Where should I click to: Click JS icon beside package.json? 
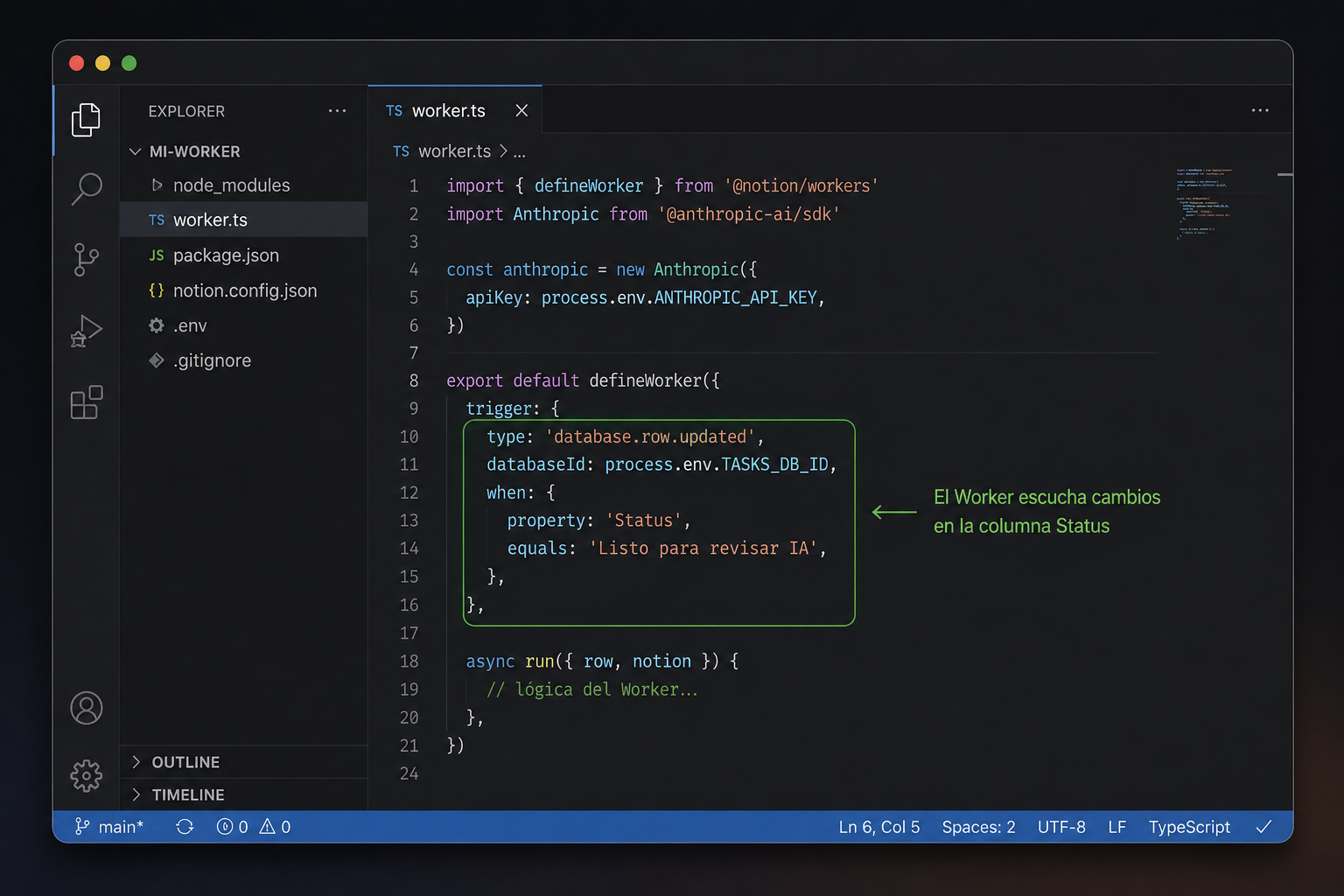pos(157,255)
